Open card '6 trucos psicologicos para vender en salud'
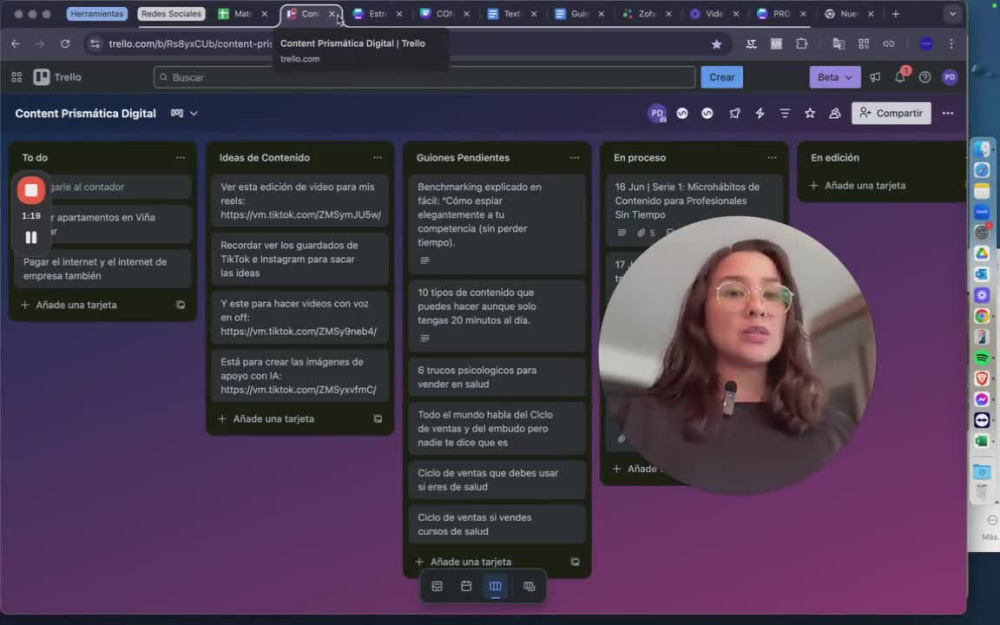 pos(497,377)
